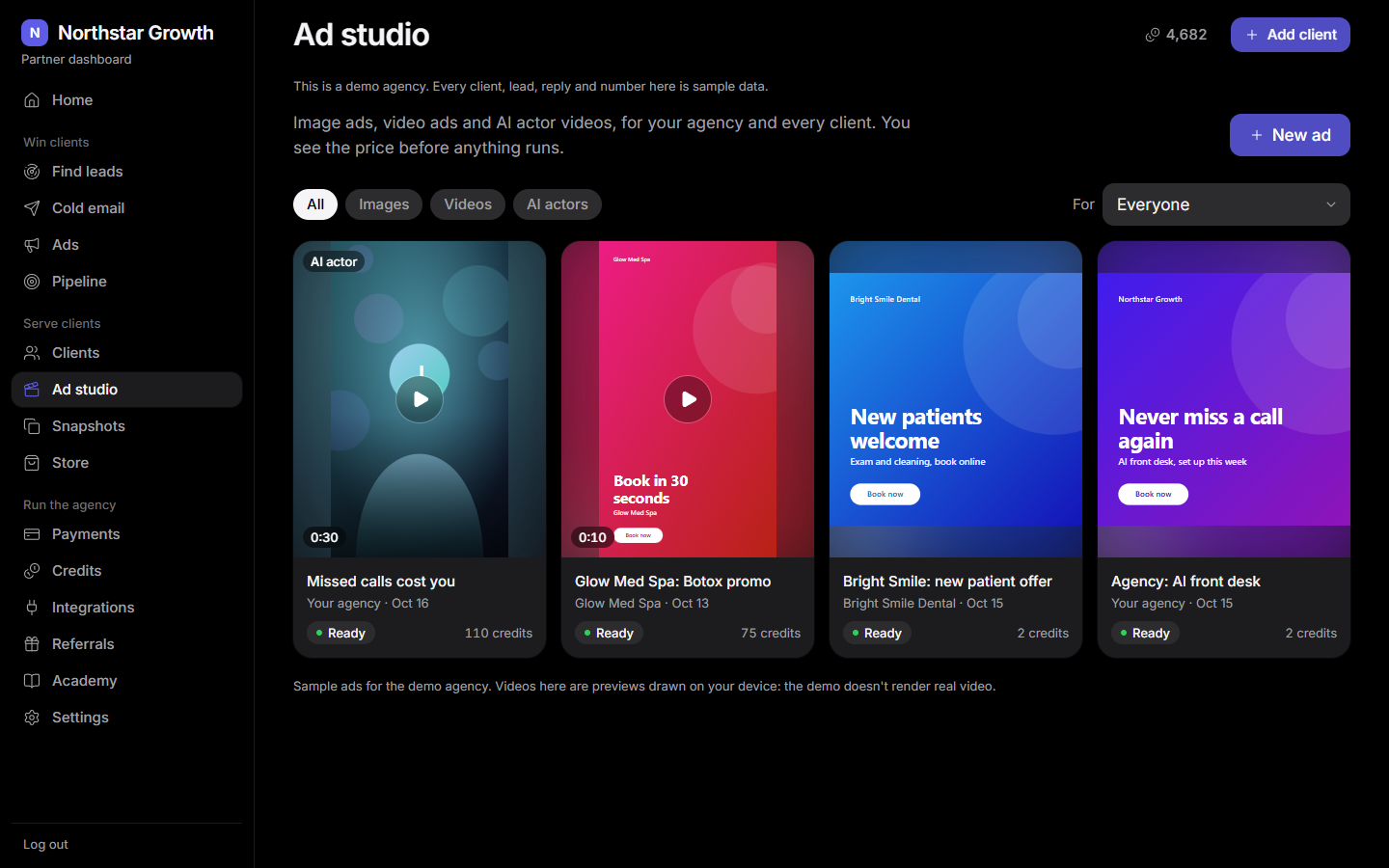Click Ready status on Glow Med Spa card

(609, 634)
